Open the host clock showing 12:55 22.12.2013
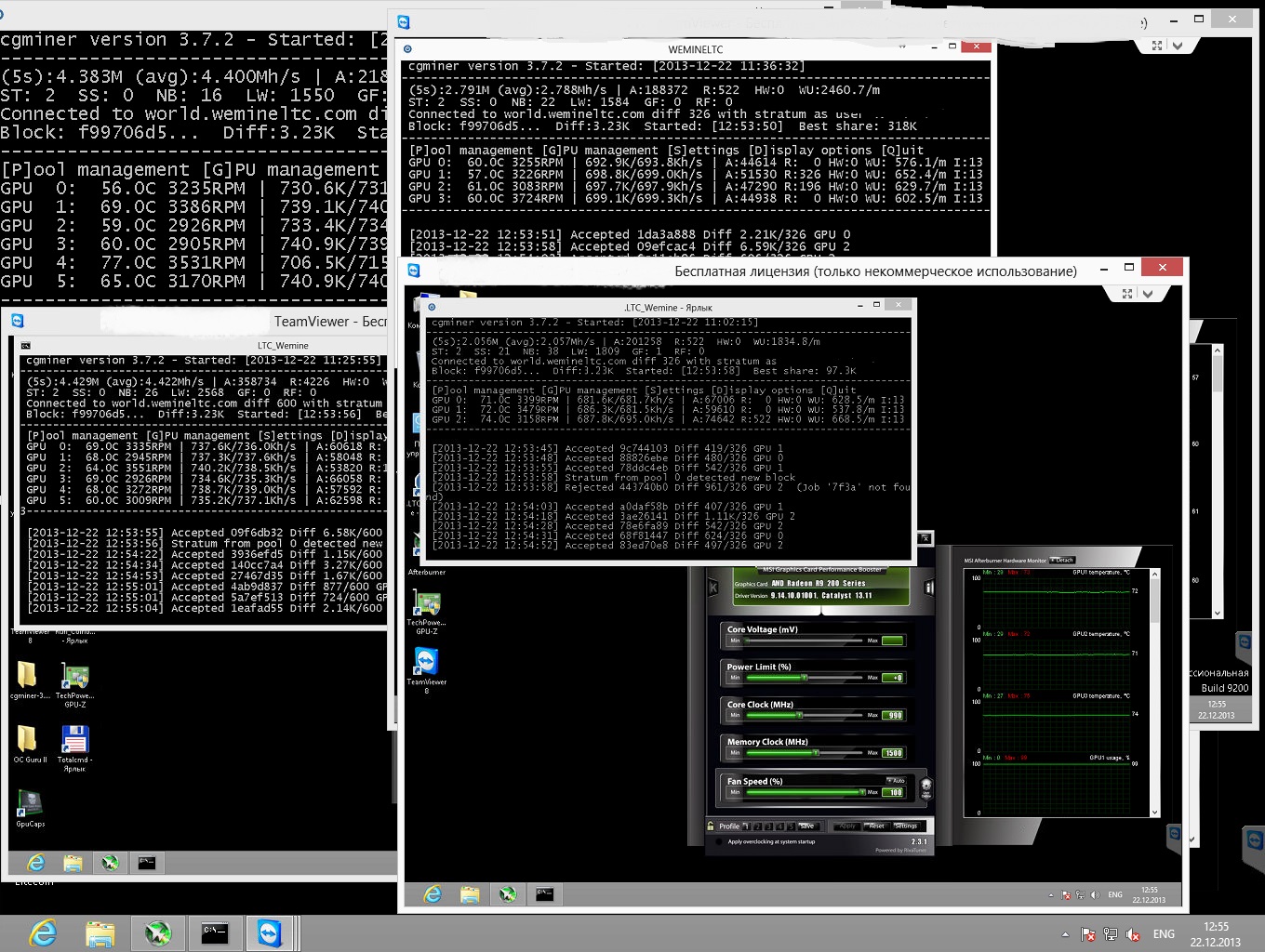 (x=1215, y=934)
